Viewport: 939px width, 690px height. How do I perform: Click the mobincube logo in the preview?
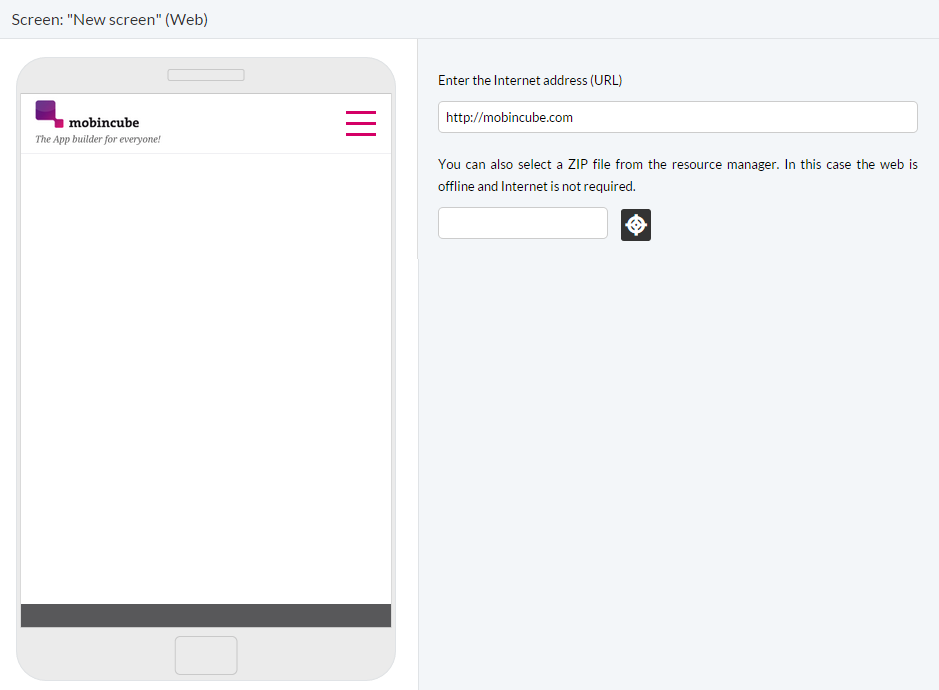point(87,114)
